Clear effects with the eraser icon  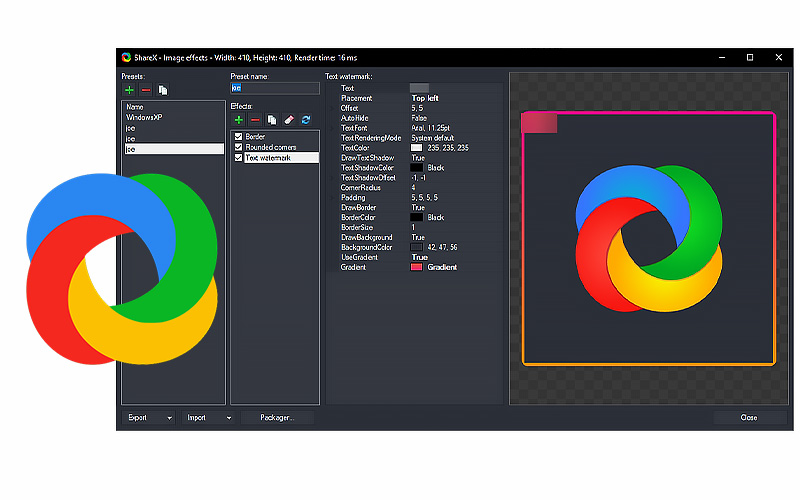point(289,120)
